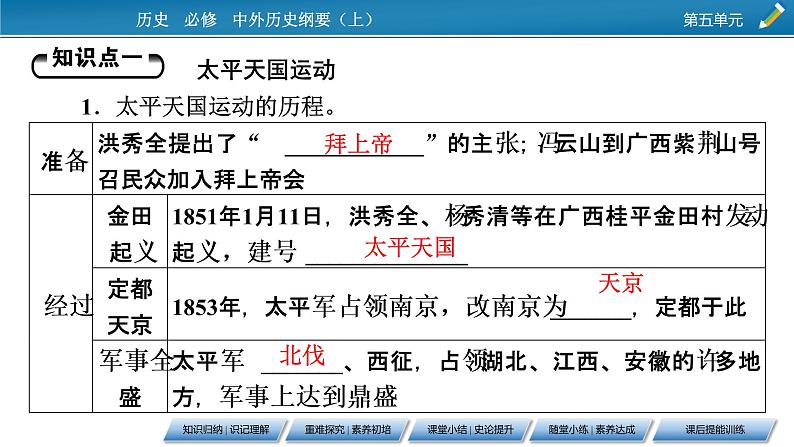
Task: Click header title 中外历史纲要（上）
Action: point(303,19)
